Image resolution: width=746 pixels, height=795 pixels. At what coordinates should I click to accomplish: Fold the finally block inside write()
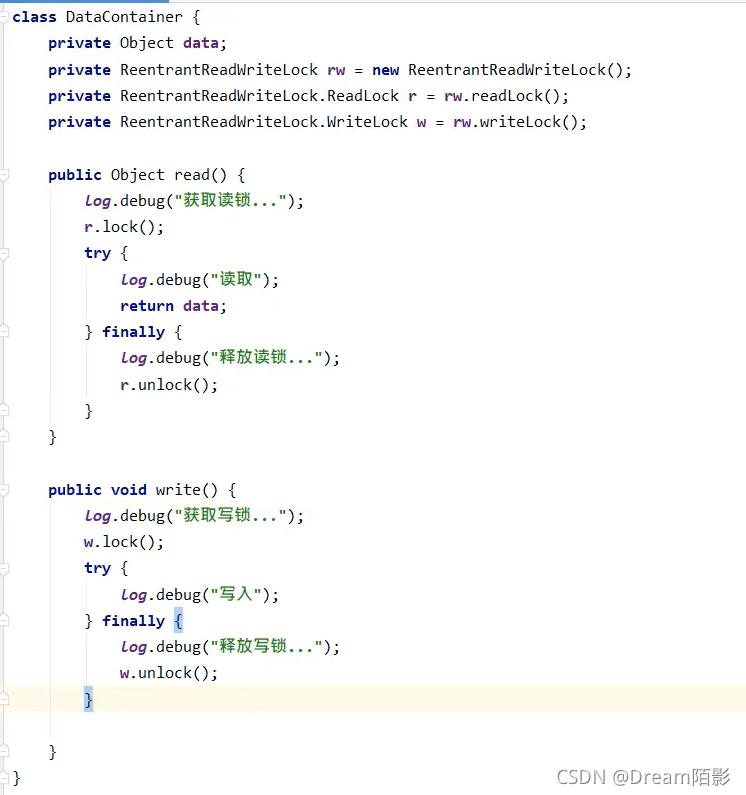tap(4, 620)
